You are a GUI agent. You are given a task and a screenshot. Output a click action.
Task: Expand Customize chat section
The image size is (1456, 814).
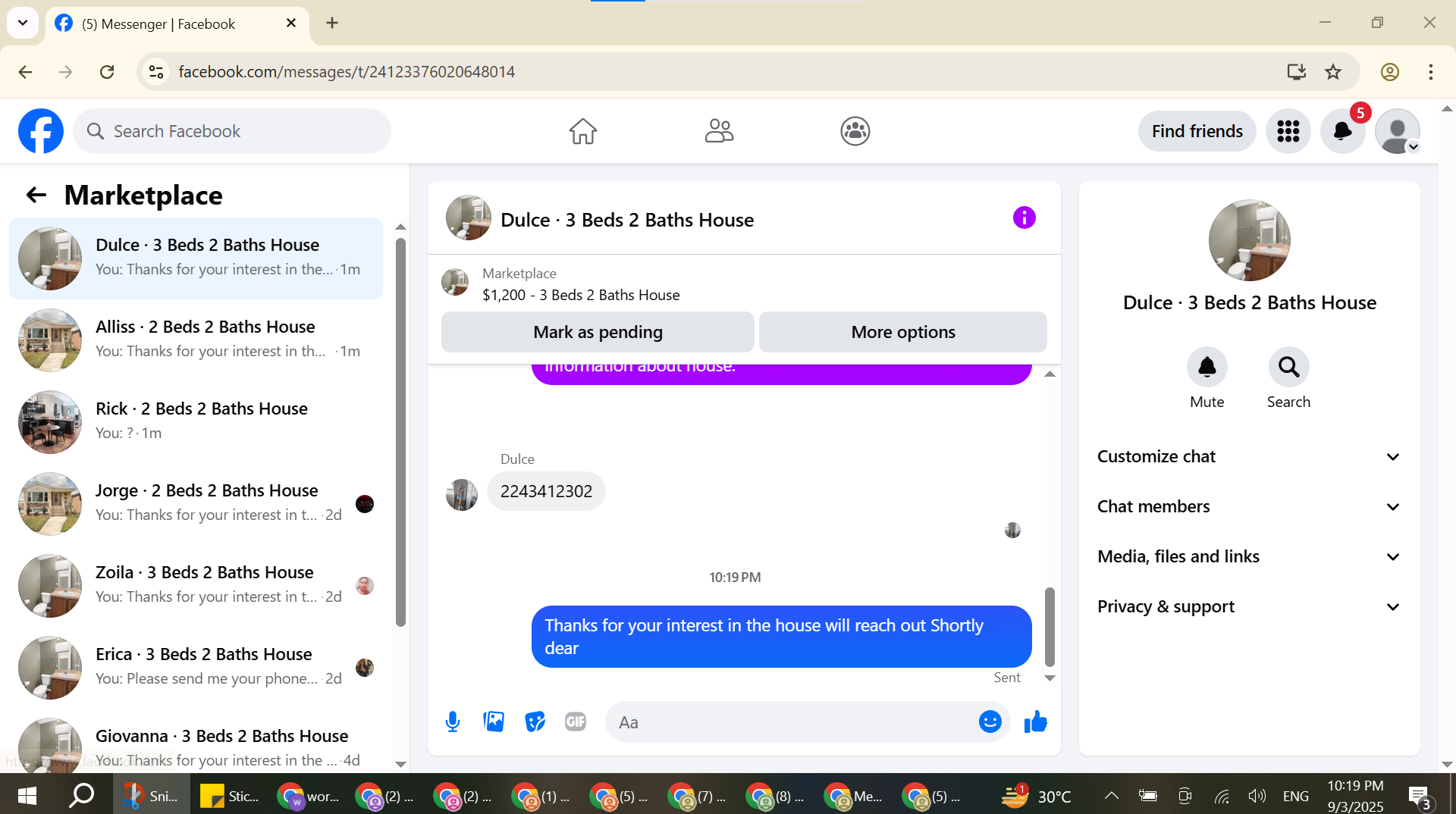tap(1248, 456)
